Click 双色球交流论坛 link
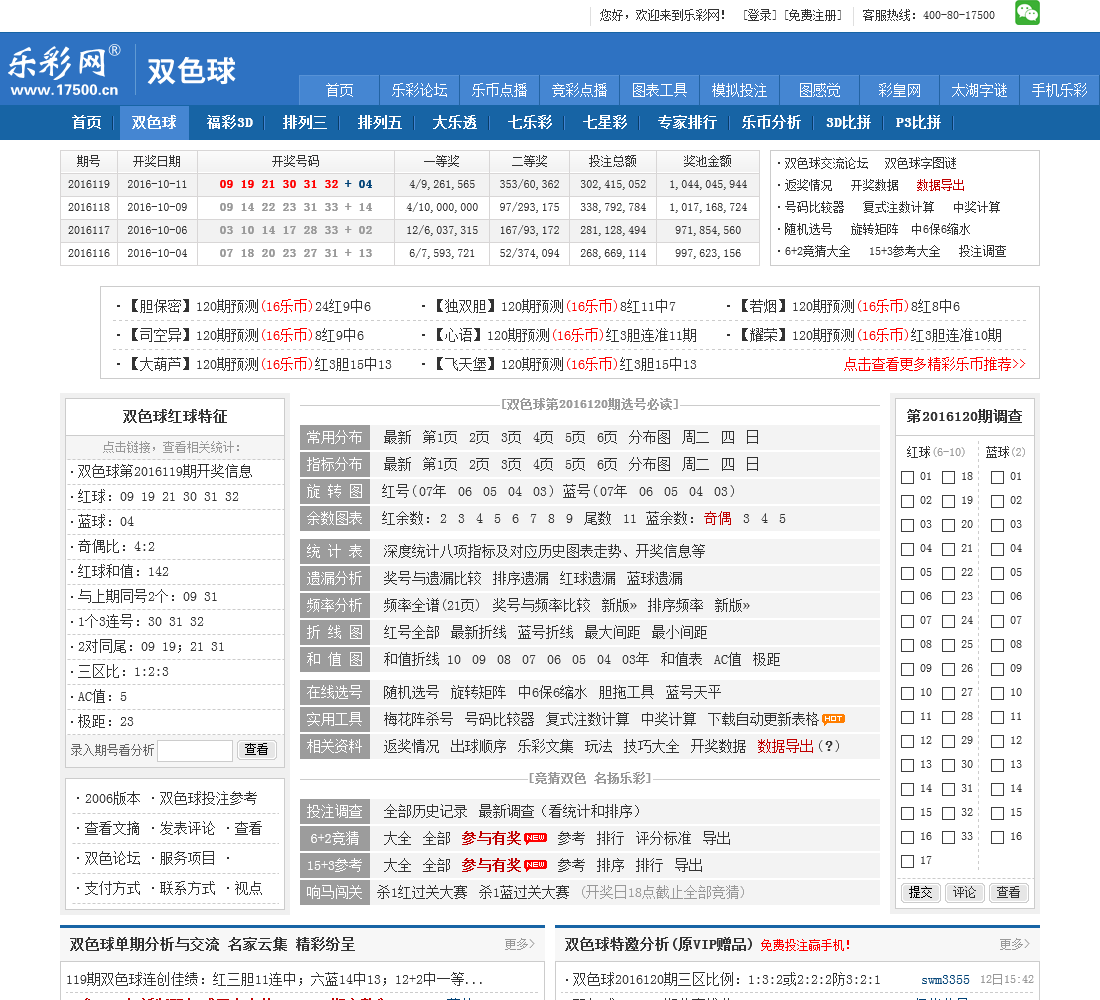Screen dimensions: 1100x1000 [826, 164]
